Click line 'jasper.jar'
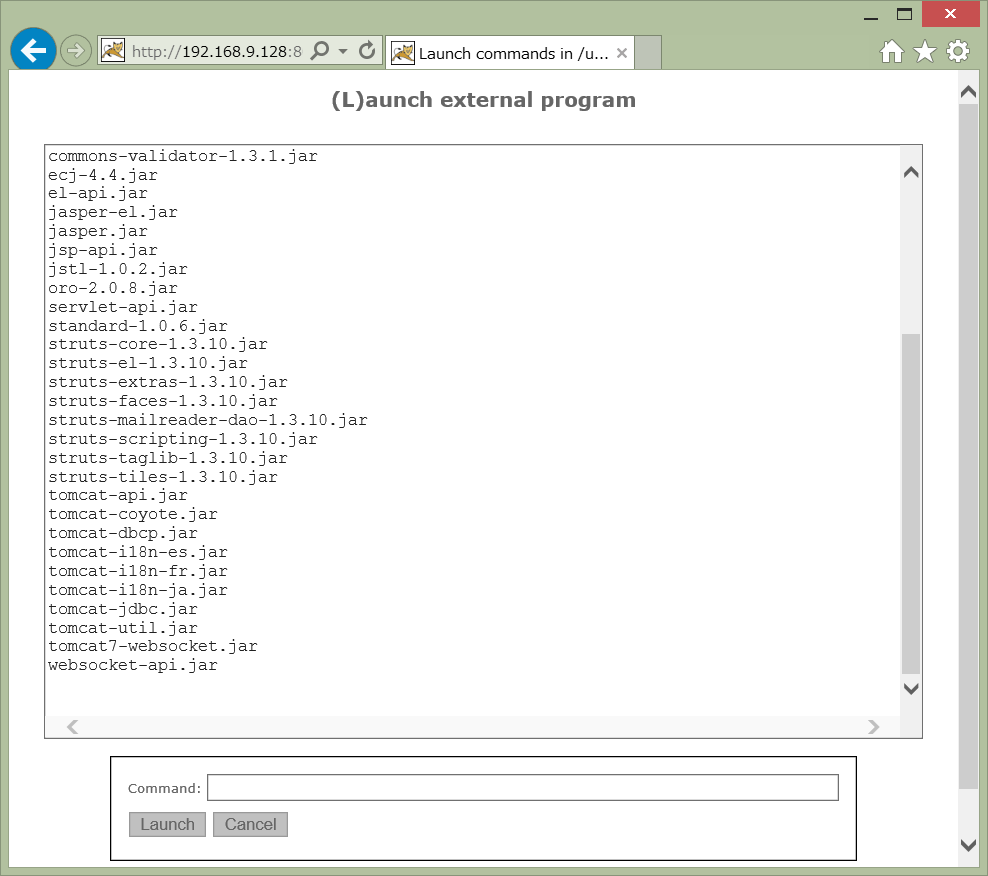Viewport: 988px width, 876px height. coord(98,231)
